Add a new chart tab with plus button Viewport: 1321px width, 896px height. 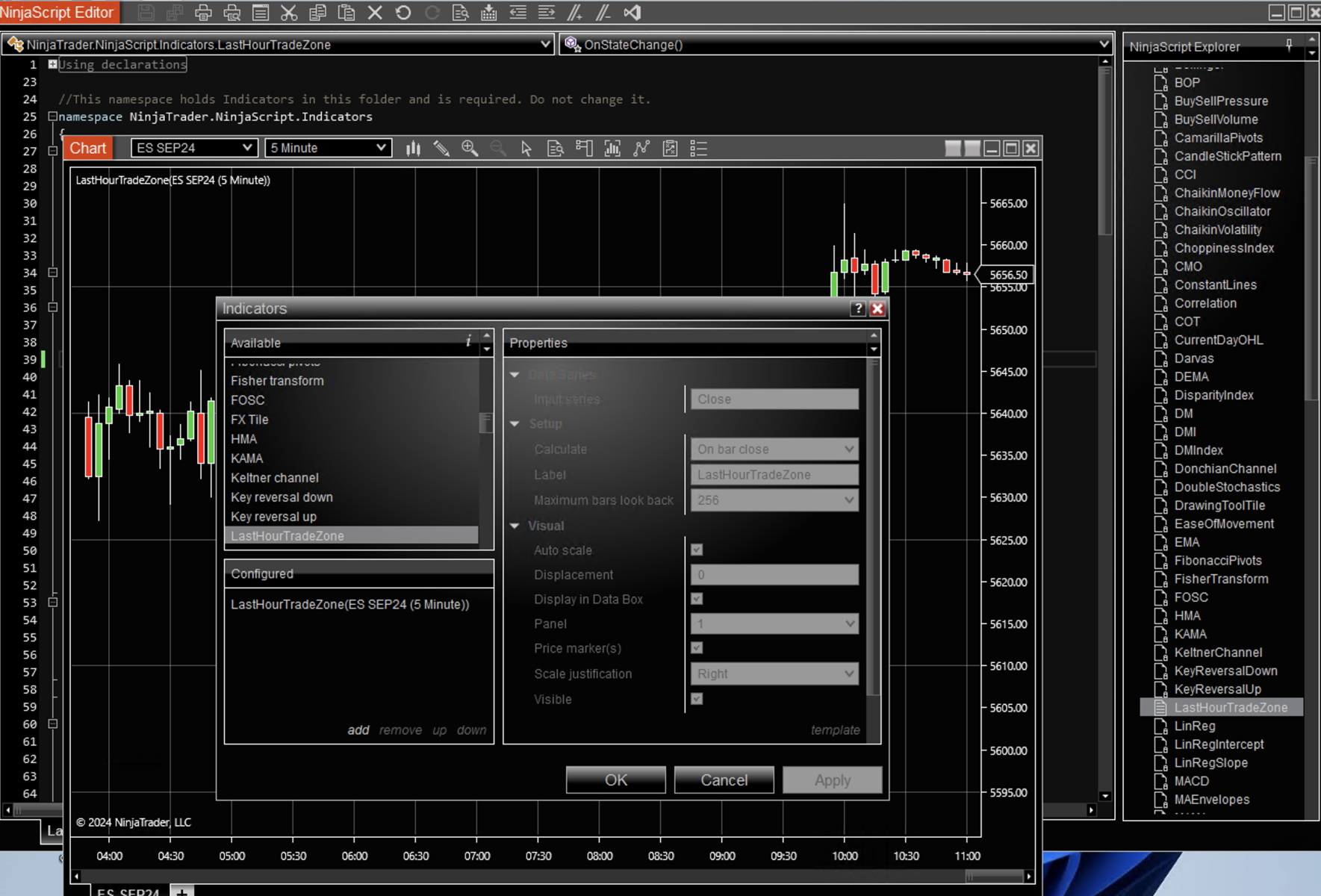[x=181, y=890]
